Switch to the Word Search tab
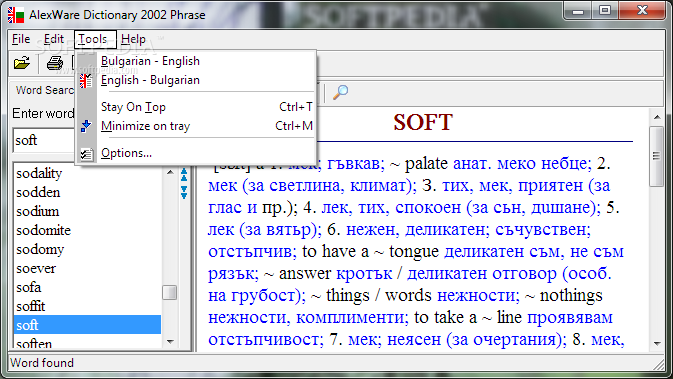The width and height of the screenshot is (673, 379). click(44, 90)
